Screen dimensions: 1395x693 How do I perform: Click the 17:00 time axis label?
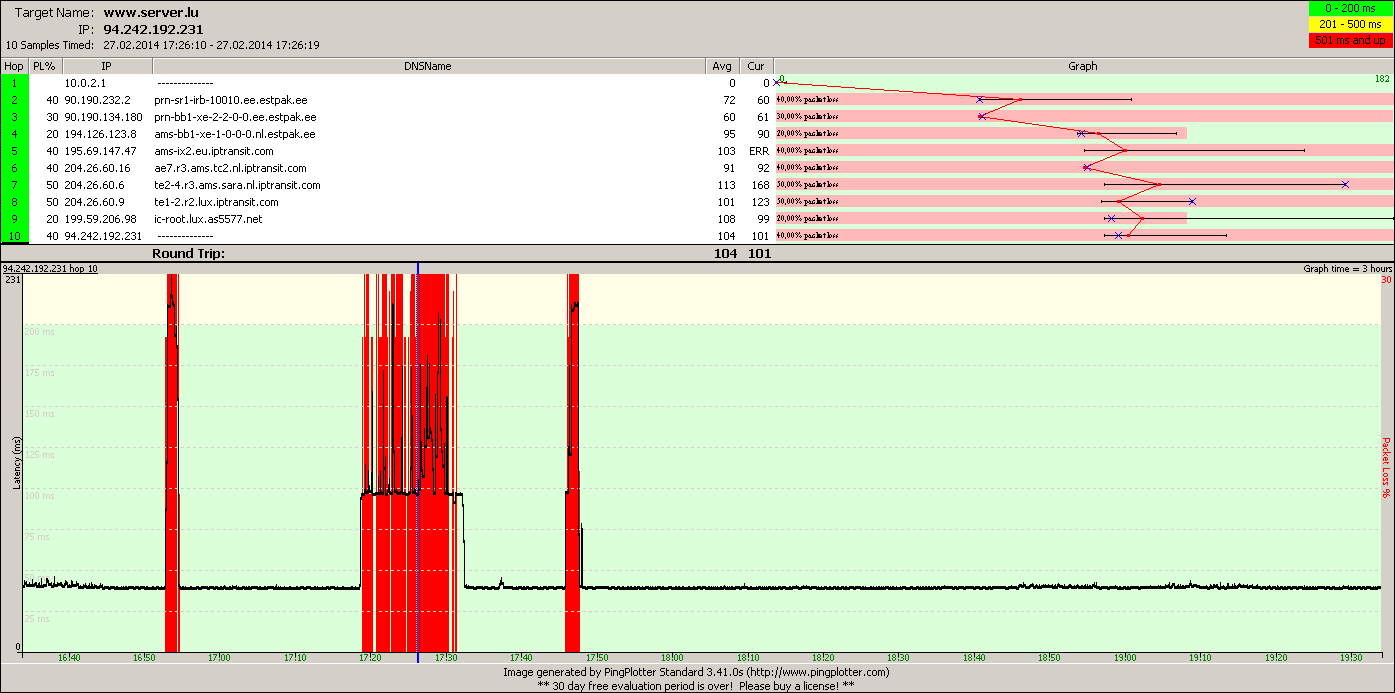[x=219, y=658]
